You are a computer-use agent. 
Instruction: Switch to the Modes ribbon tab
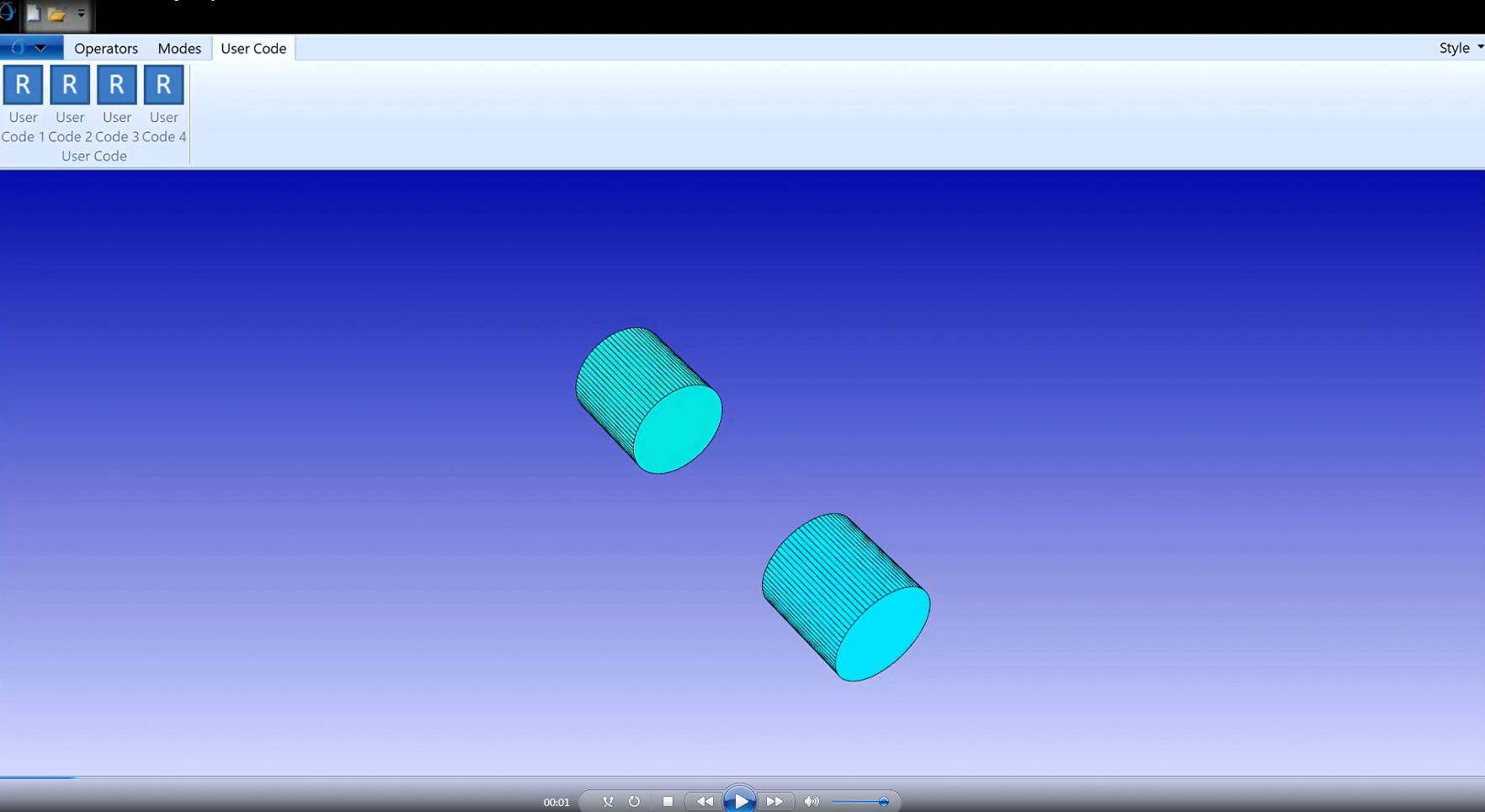(179, 48)
